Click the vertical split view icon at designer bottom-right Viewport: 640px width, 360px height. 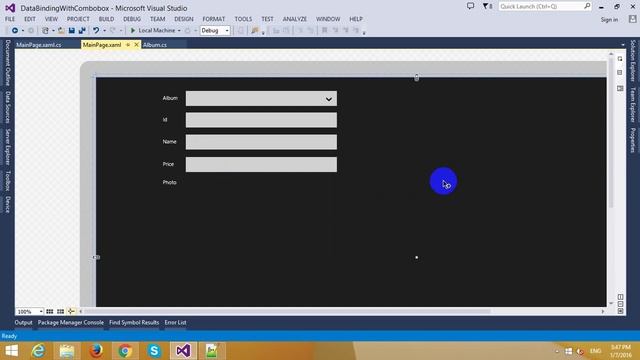tap(620, 297)
